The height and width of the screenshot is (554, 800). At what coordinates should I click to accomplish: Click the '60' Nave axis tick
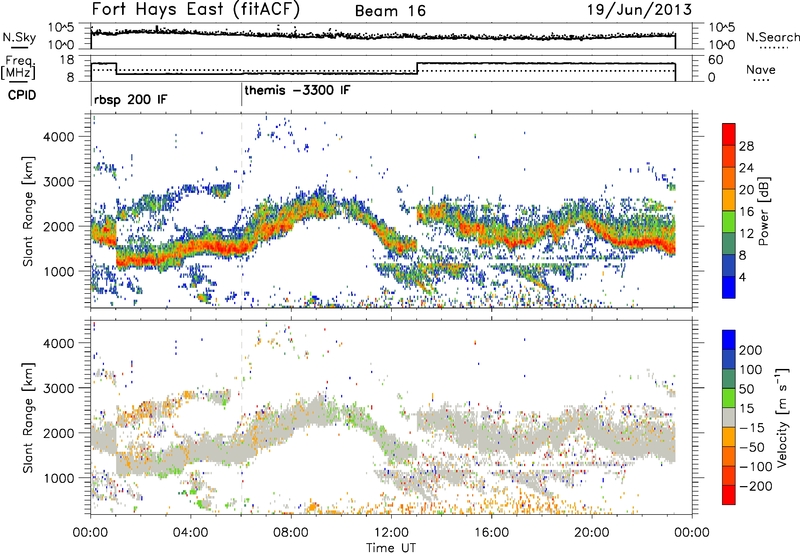tap(716, 60)
